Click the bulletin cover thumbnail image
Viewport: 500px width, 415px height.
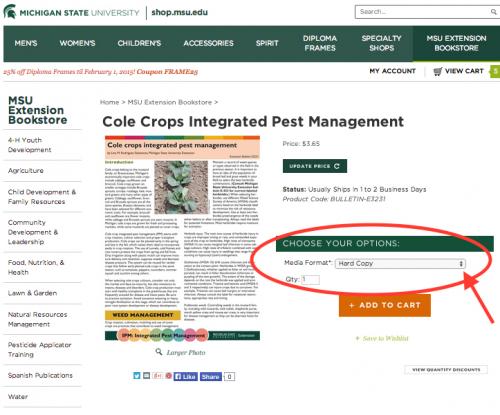[x=182, y=238]
